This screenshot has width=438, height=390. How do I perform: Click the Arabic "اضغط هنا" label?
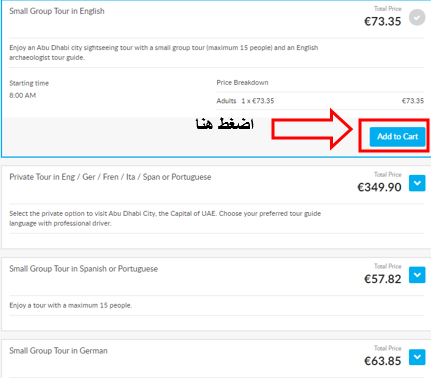225,124
